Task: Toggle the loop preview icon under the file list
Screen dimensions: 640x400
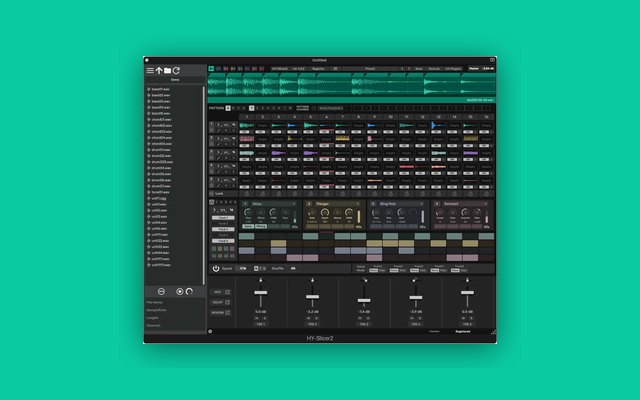Action: pyautogui.click(x=189, y=291)
